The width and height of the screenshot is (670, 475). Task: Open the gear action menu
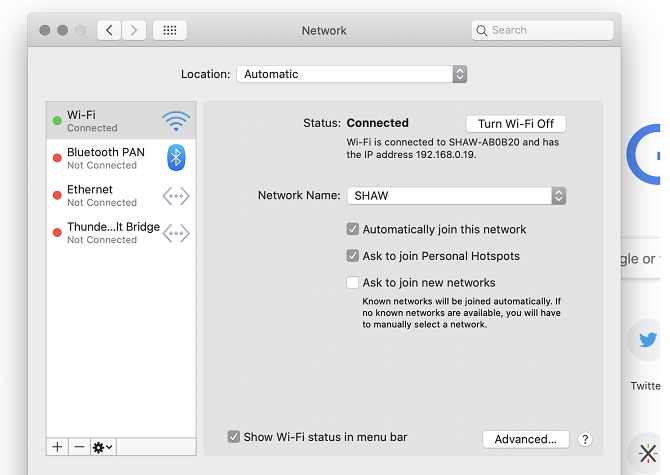point(102,447)
